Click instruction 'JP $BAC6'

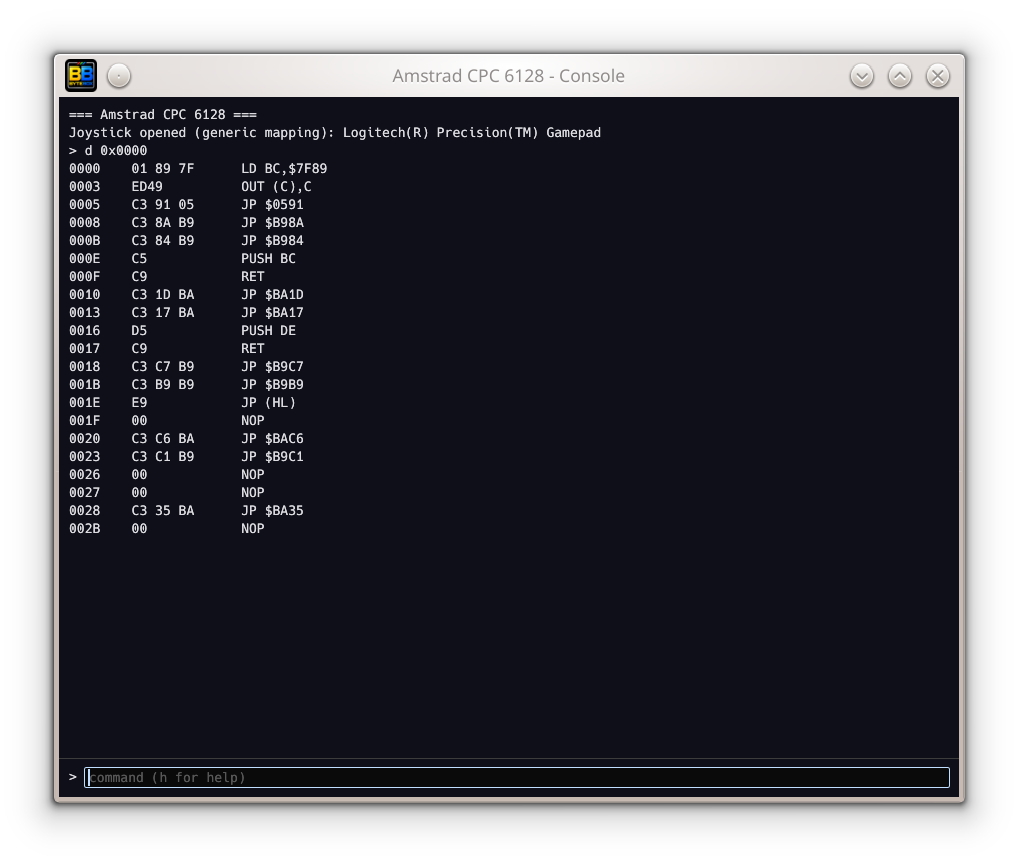tap(273, 439)
